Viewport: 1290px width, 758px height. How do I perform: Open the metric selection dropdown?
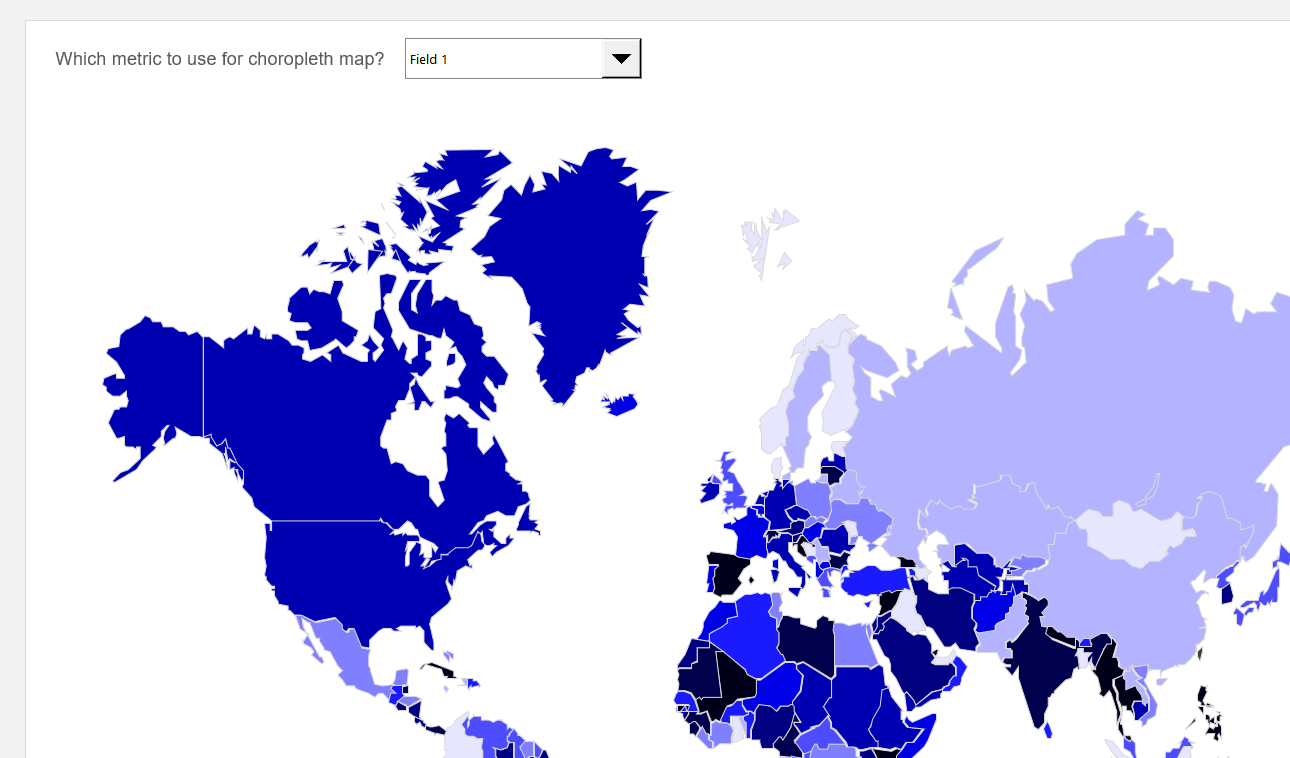521,58
